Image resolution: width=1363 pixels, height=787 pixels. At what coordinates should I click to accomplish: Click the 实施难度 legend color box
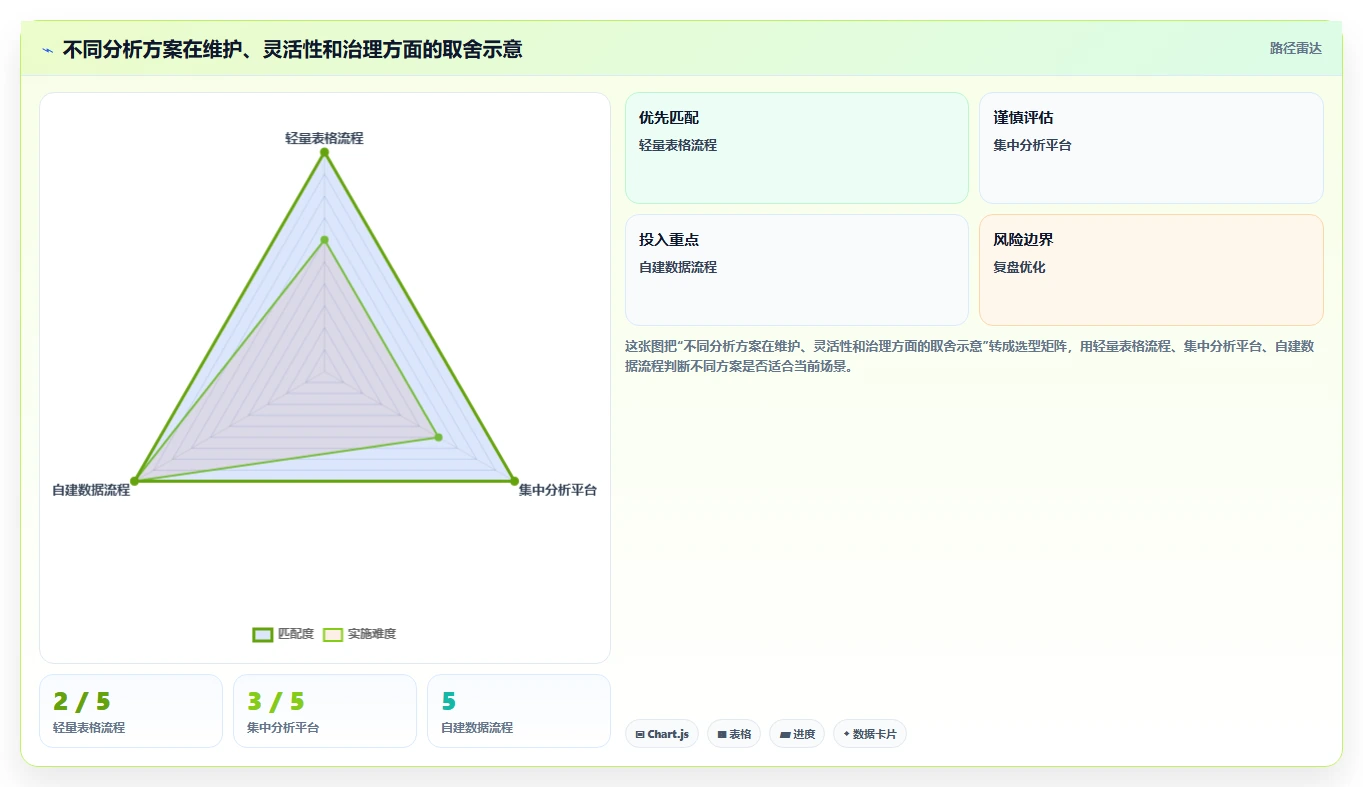point(333,634)
